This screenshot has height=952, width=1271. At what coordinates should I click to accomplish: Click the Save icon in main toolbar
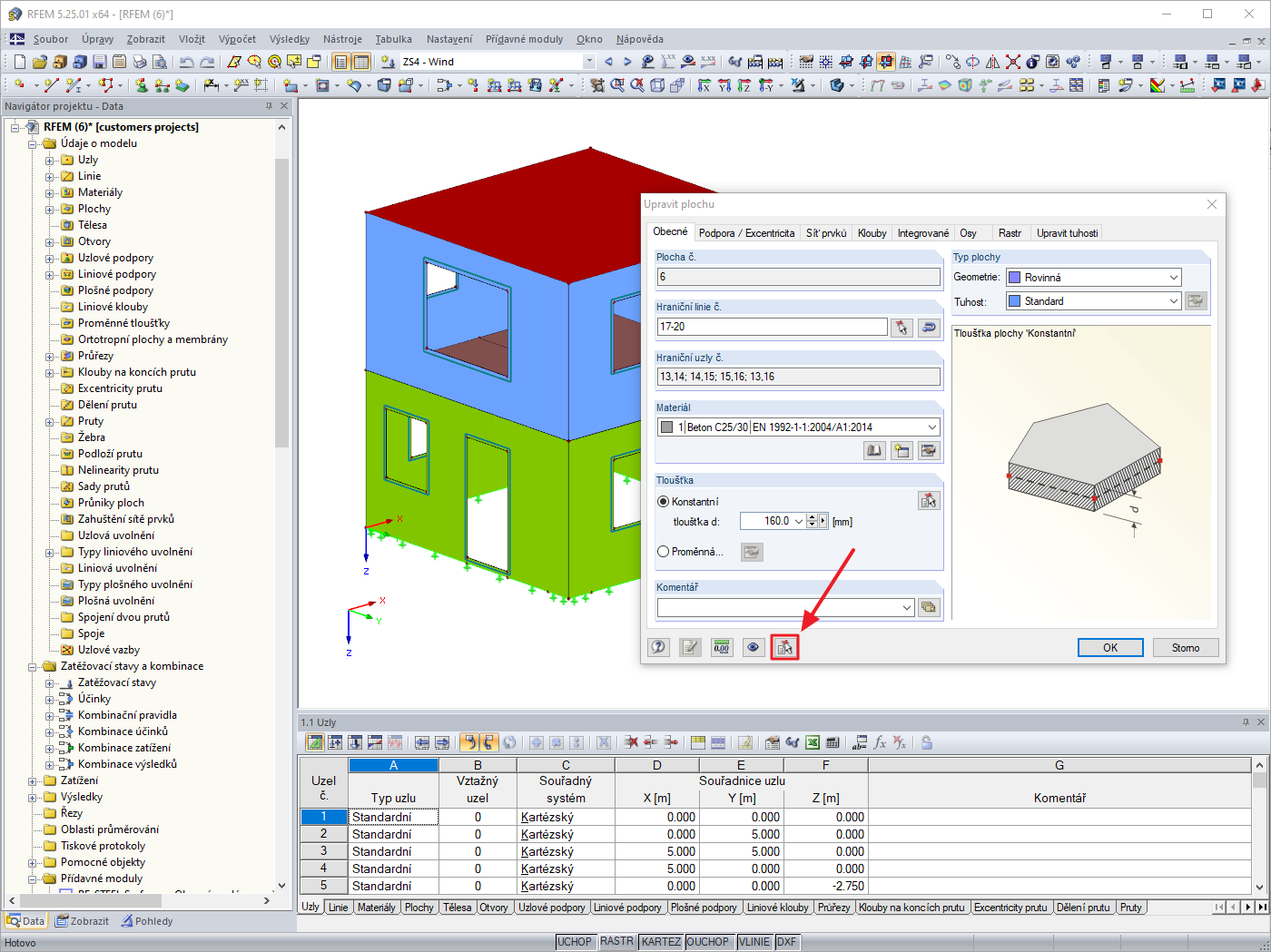click(100, 62)
